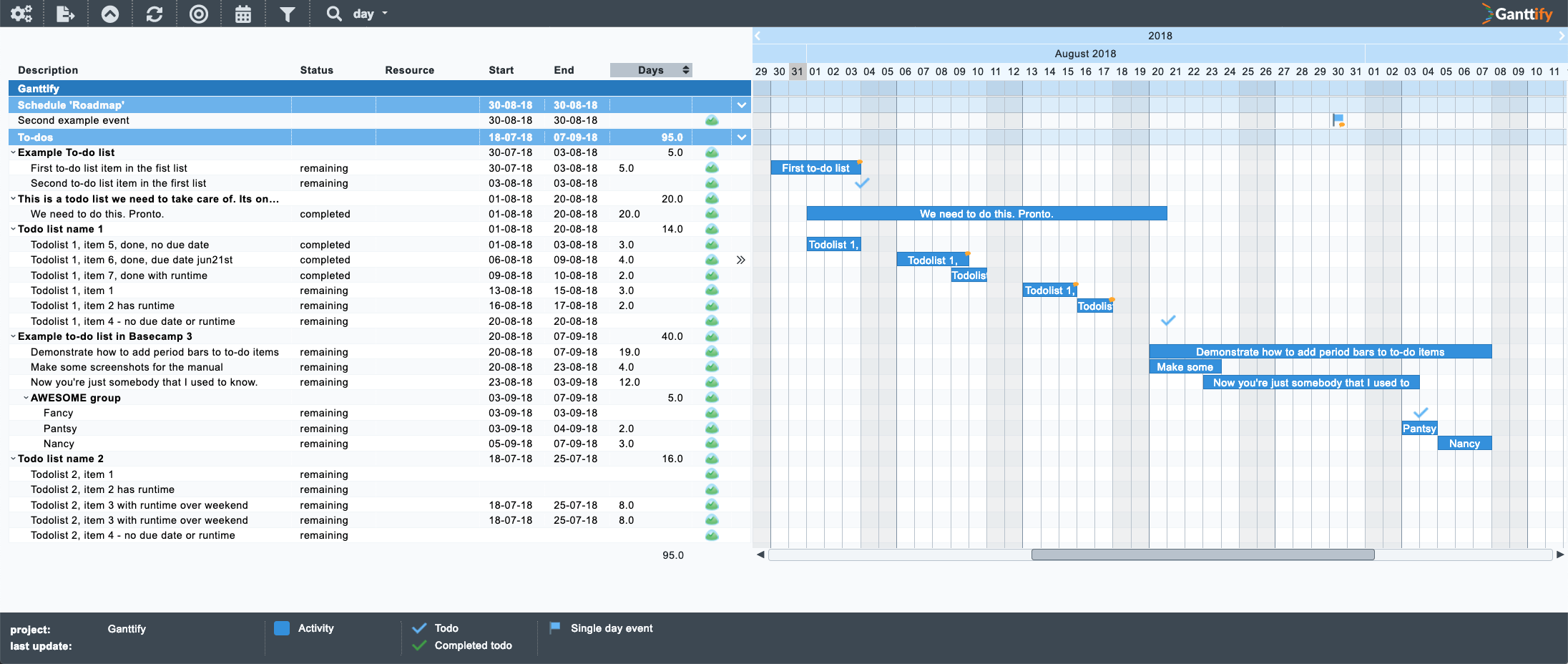This screenshot has width=1568, height=664.
Task: Open the calendar date picker icon
Action: coord(243,14)
